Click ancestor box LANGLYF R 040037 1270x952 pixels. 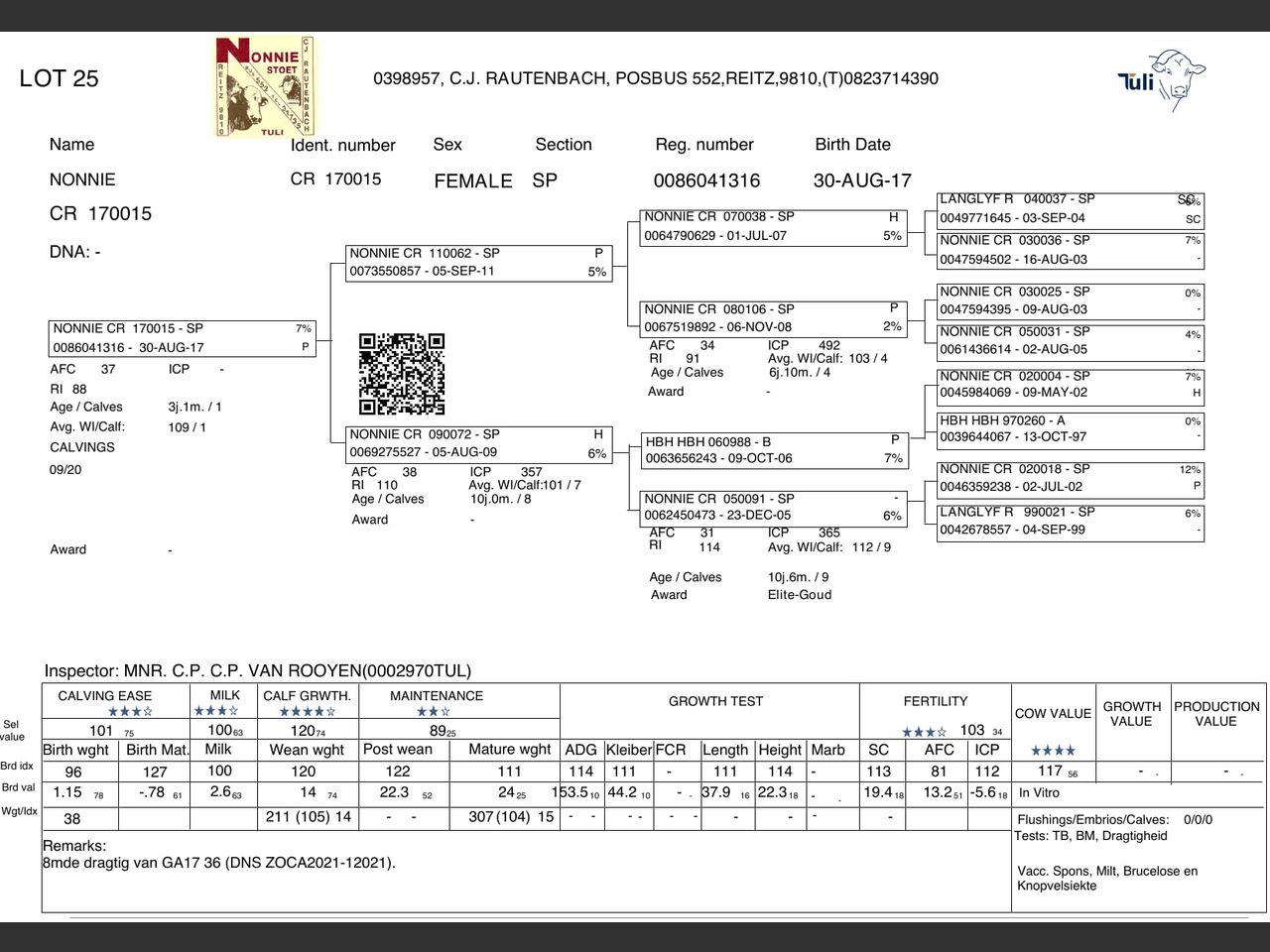point(1071,209)
